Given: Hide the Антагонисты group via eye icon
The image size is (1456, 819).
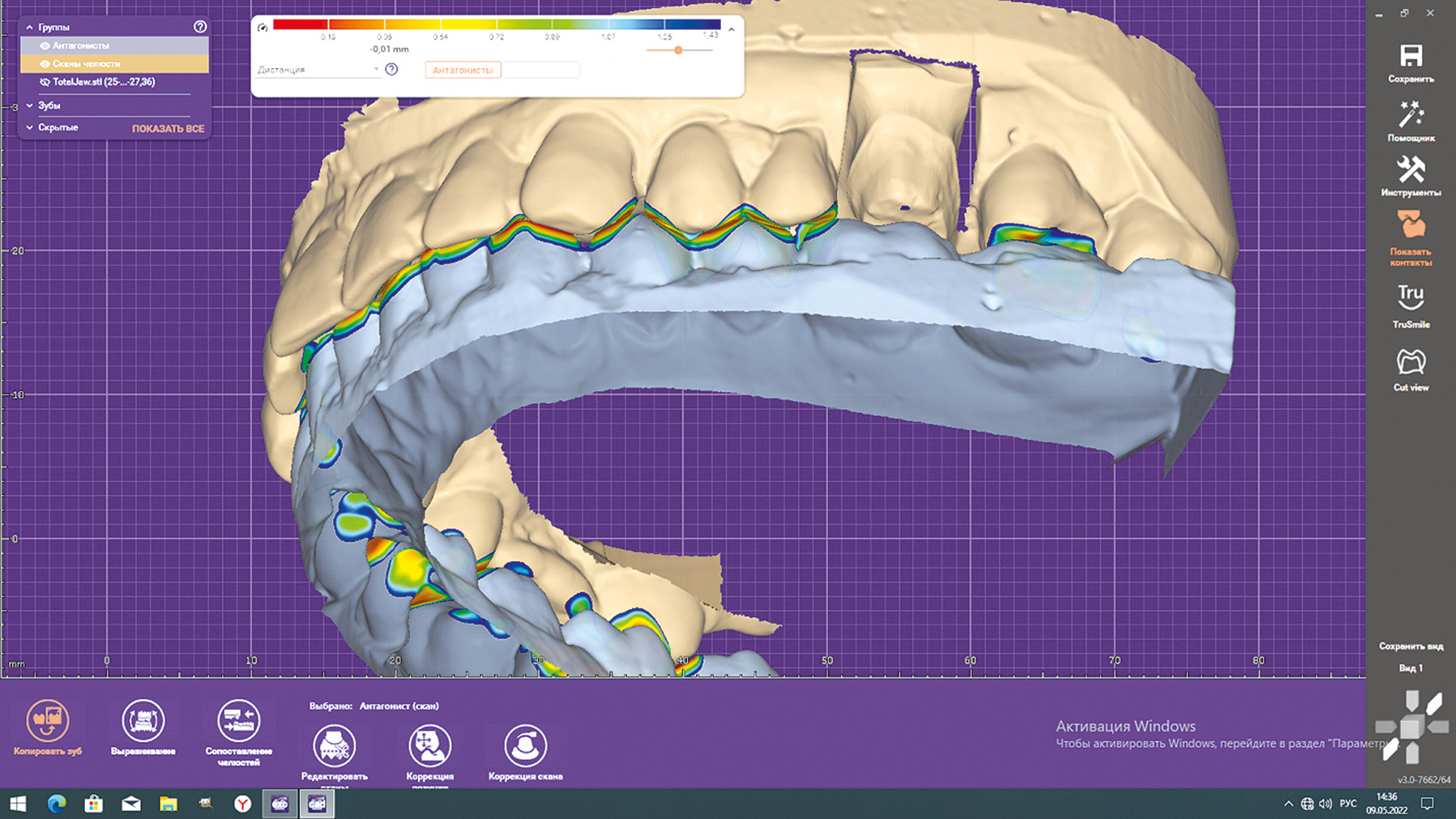Looking at the screenshot, I should [45, 46].
